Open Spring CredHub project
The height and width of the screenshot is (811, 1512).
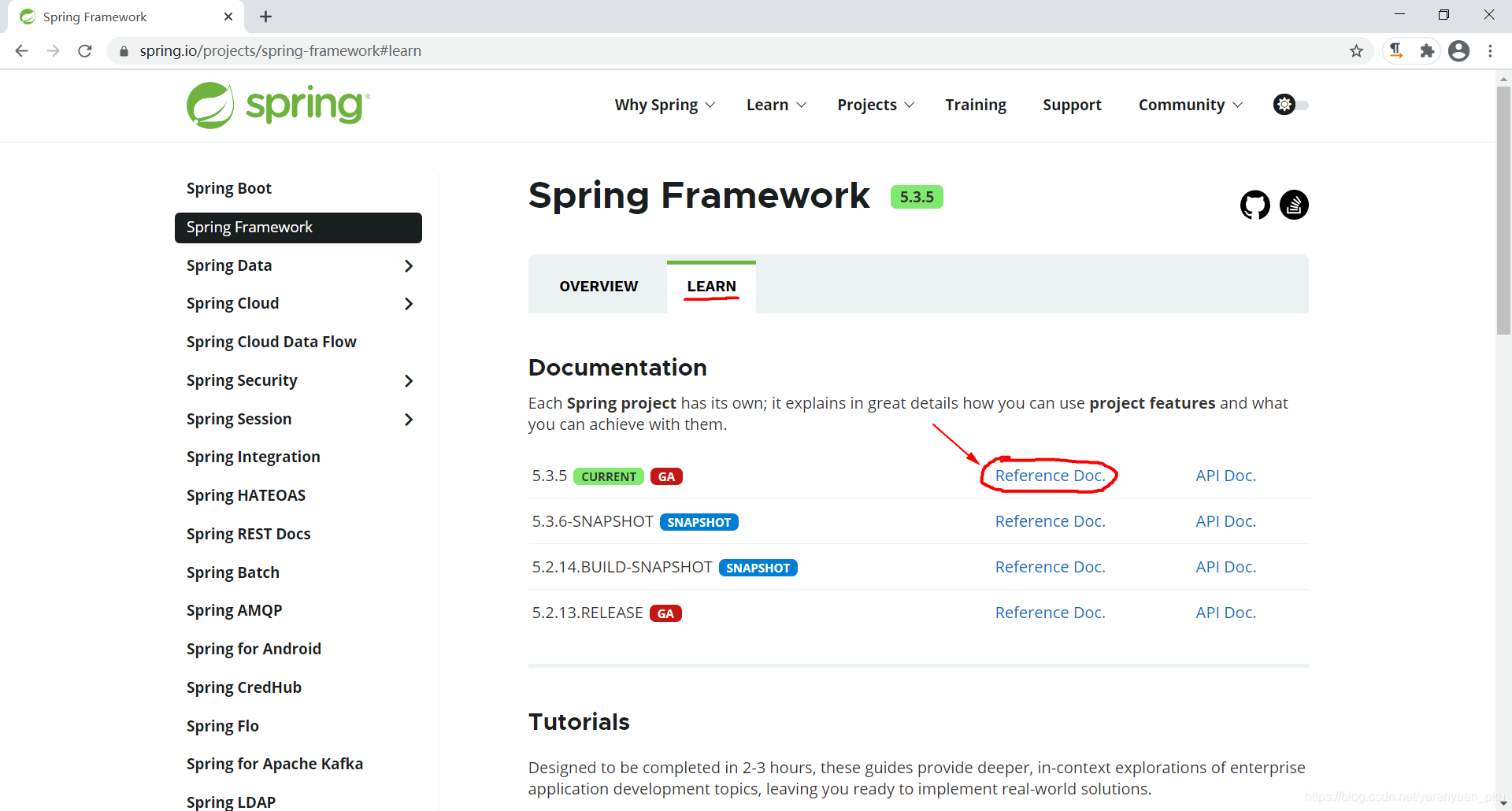(x=244, y=687)
